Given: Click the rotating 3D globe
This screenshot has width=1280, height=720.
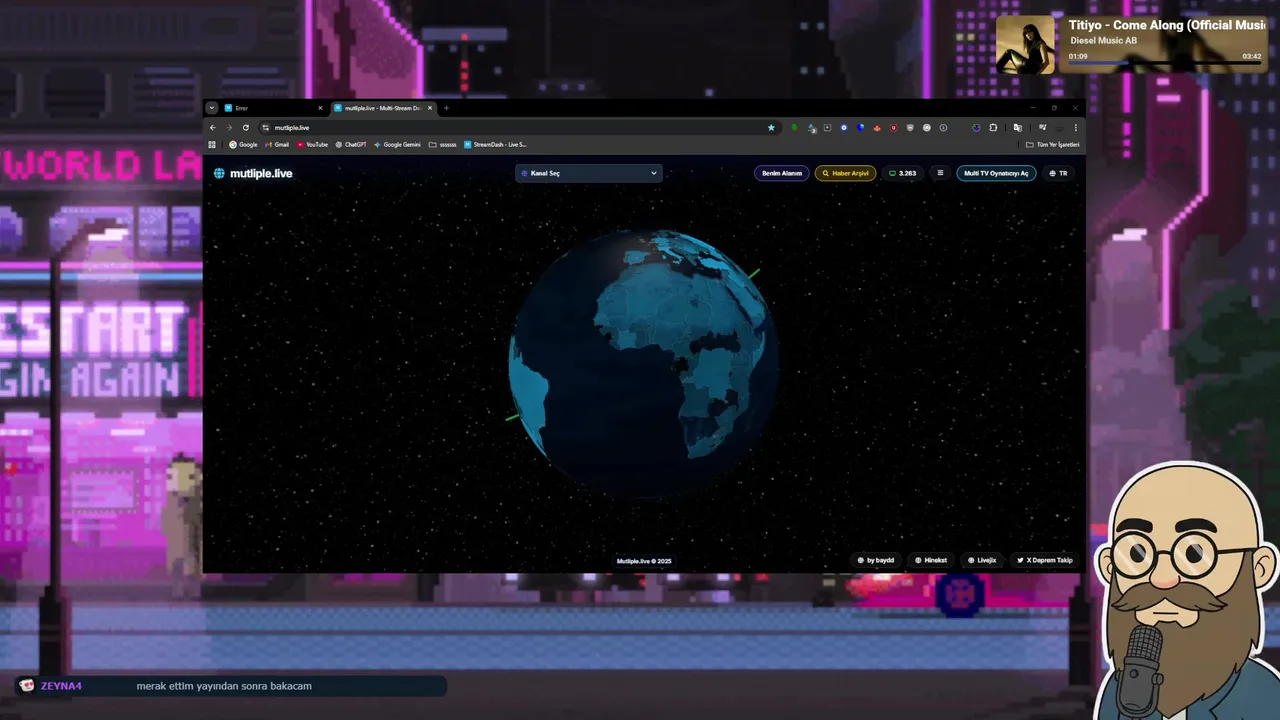Looking at the screenshot, I should 643,363.
